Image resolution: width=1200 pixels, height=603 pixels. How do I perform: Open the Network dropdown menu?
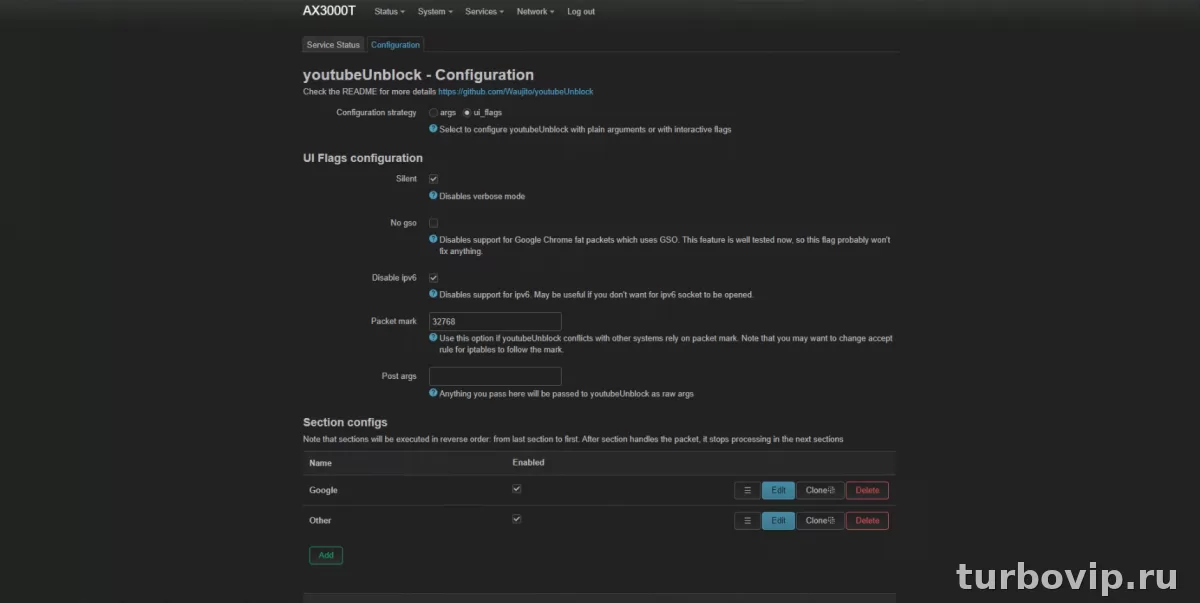click(535, 12)
